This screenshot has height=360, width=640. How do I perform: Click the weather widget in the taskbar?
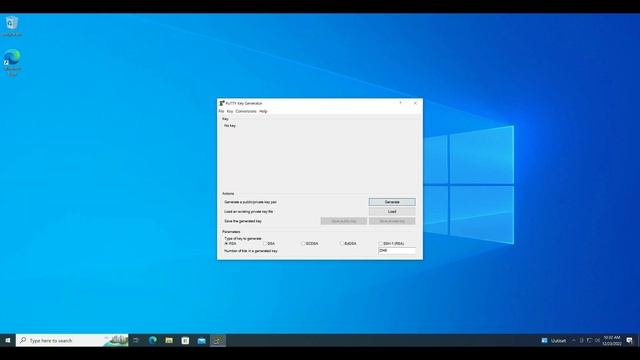(554, 340)
